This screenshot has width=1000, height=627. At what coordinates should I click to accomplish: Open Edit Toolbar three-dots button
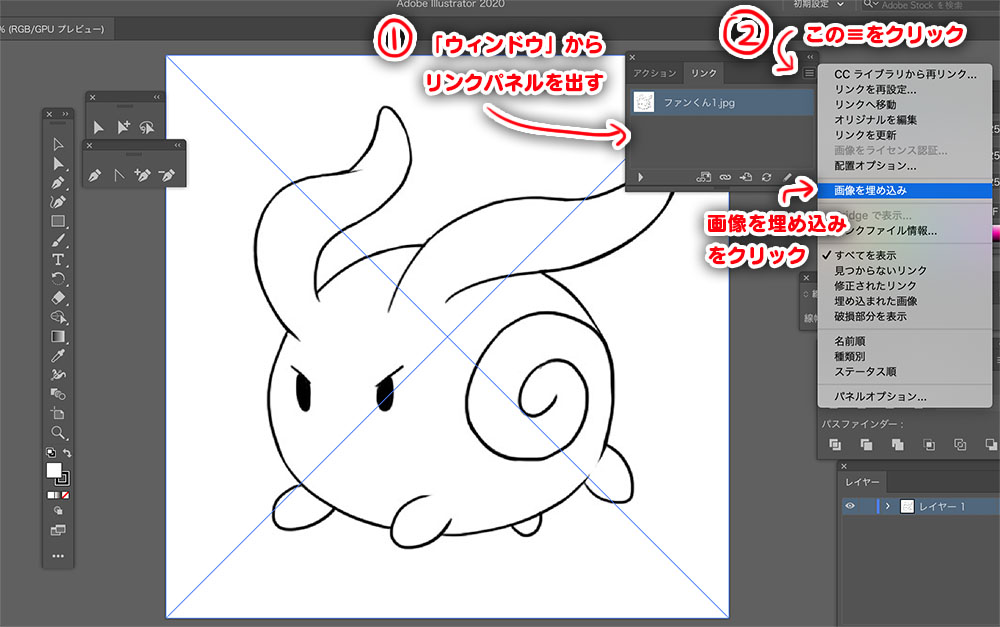point(58,556)
